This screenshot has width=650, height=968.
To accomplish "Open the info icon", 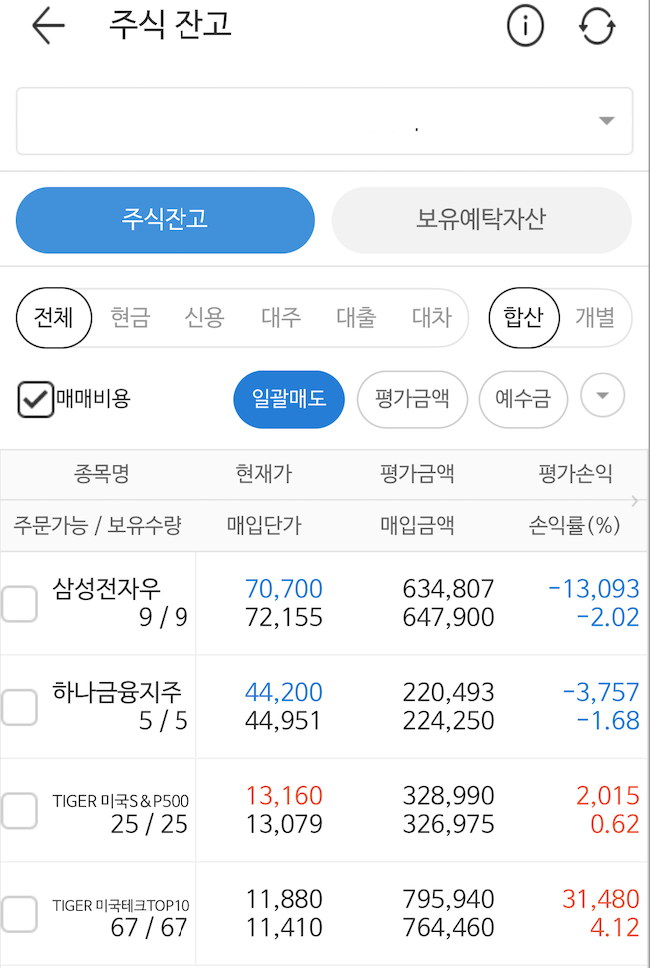I will point(525,27).
